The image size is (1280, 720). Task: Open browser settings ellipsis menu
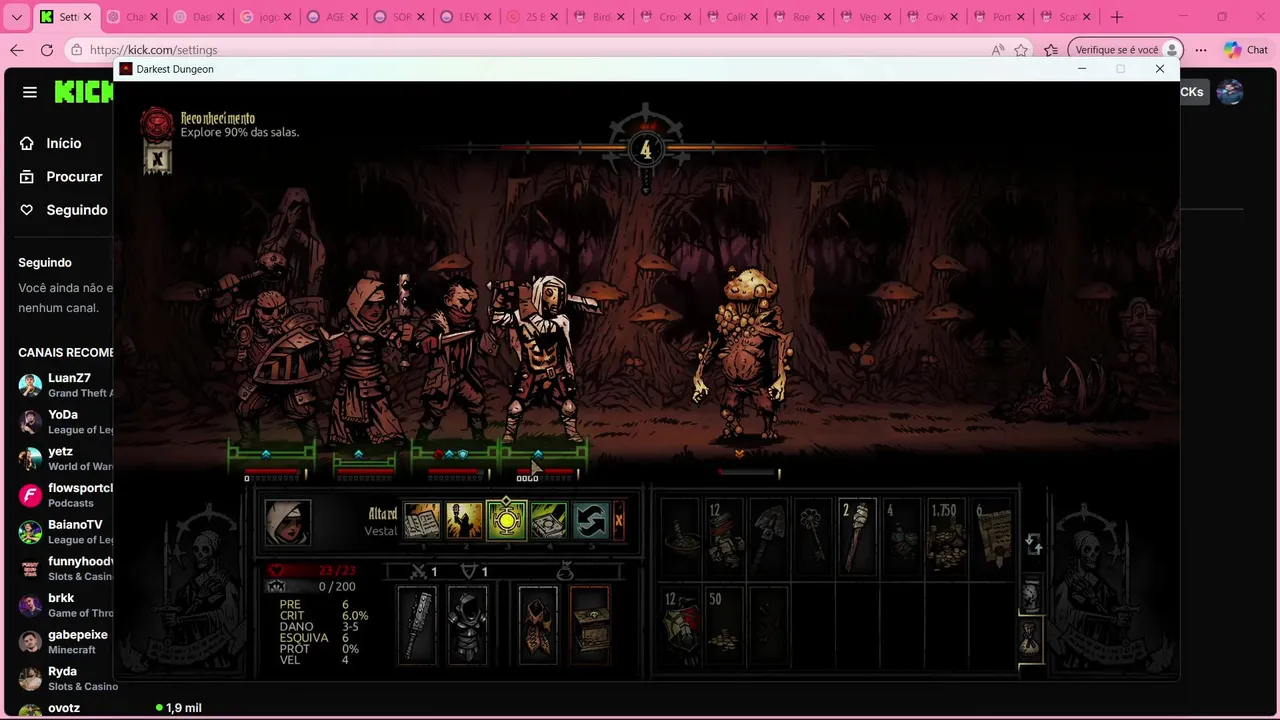point(1201,50)
